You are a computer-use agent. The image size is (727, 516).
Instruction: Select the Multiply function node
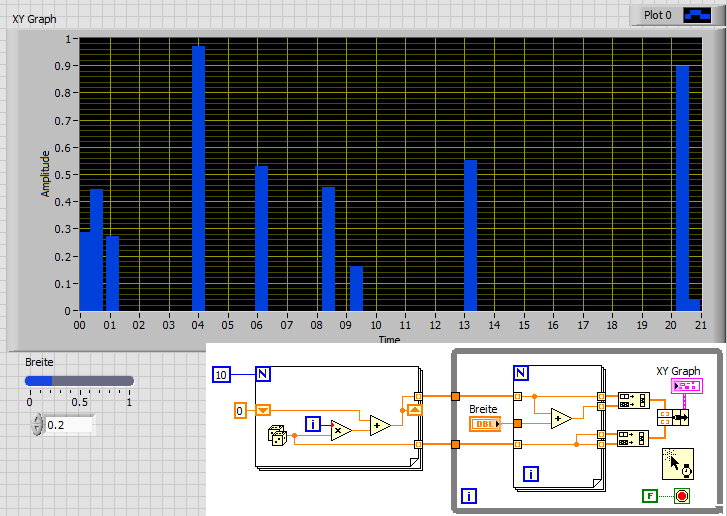point(341,431)
